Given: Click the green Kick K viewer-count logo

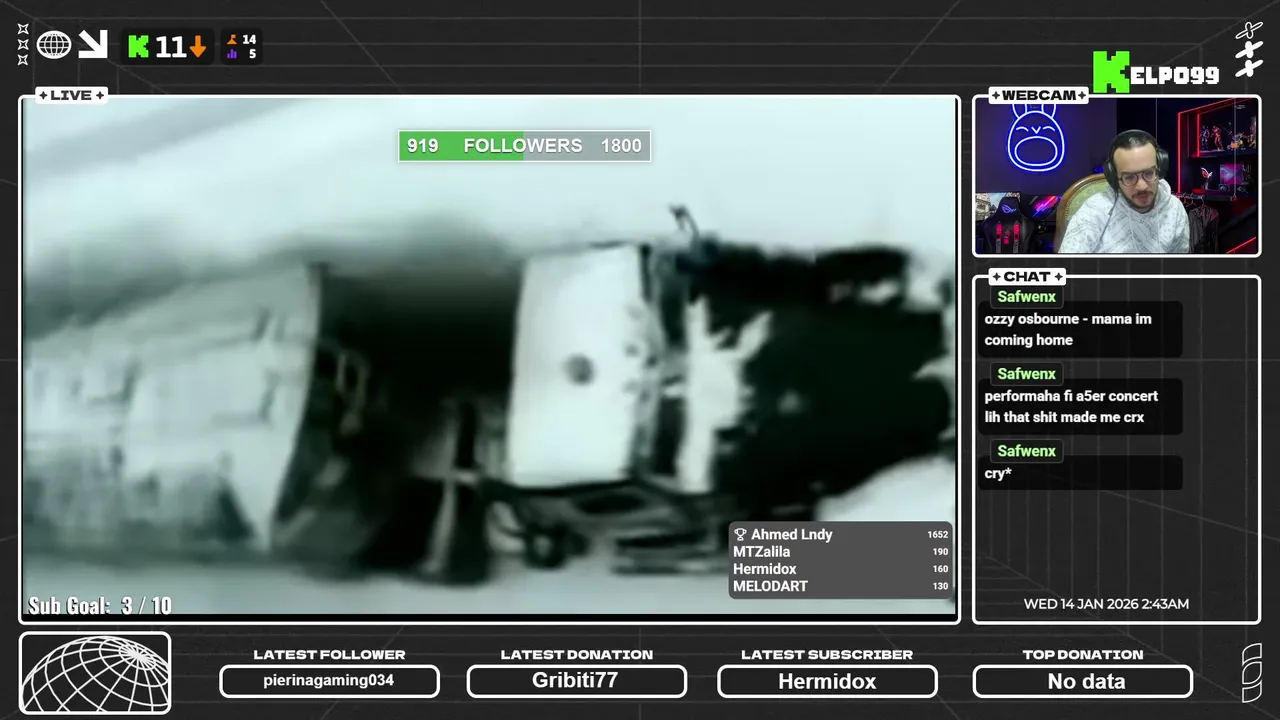Looking at the screenshot, I should point(139,47).
